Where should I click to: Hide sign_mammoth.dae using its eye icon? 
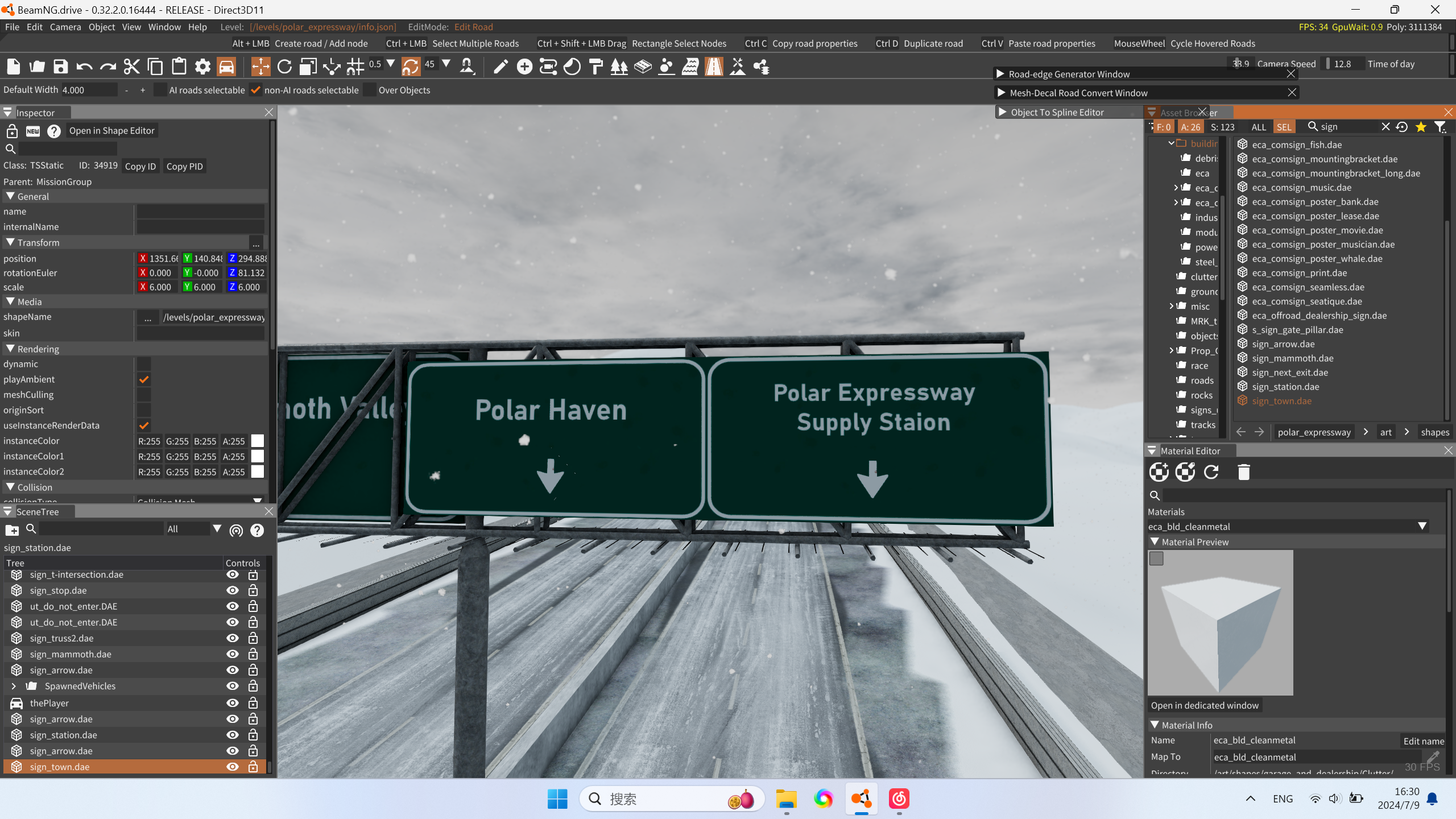click(x=232, y=654)
